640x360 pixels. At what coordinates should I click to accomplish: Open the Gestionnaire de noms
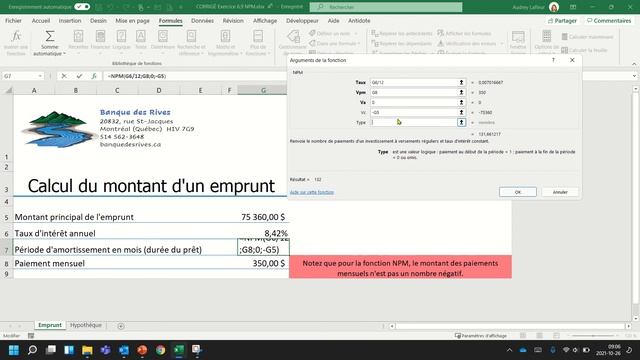tap(293, 42)
